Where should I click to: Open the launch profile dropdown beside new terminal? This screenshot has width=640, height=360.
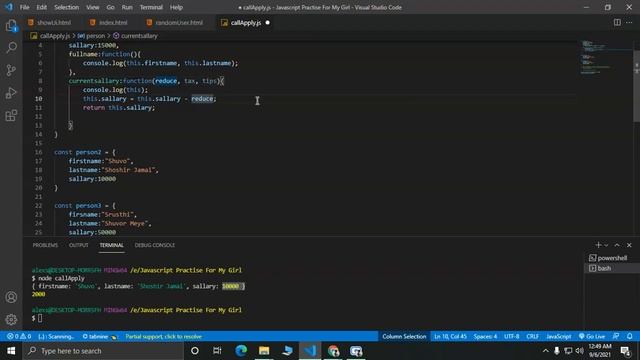606,245
